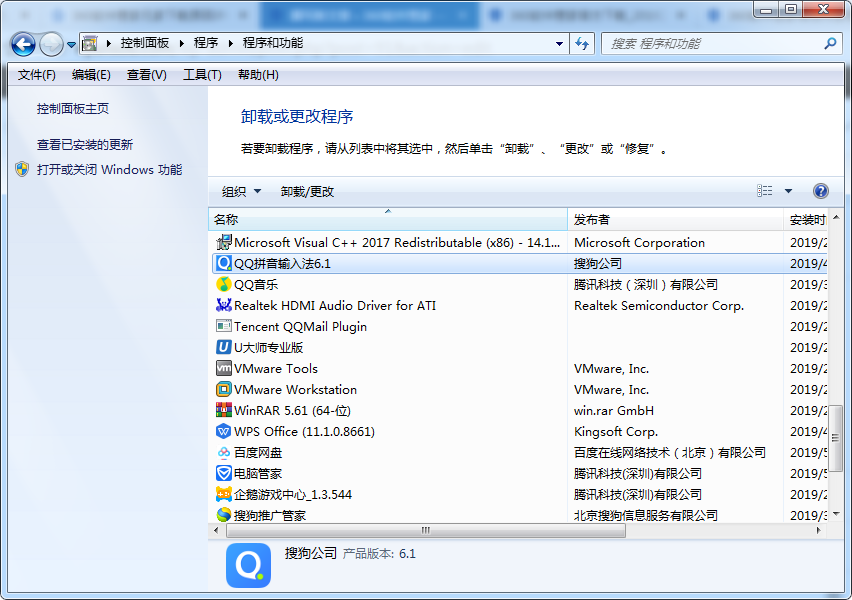Open the 组织 dropdown menu
Screen dimensions: 852x600
(241, 191)
